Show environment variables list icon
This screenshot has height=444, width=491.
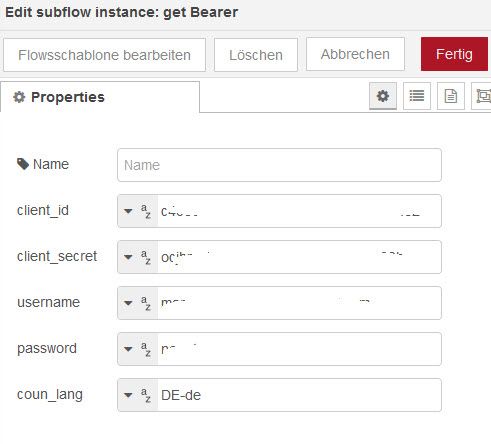(x=417, y=96)
